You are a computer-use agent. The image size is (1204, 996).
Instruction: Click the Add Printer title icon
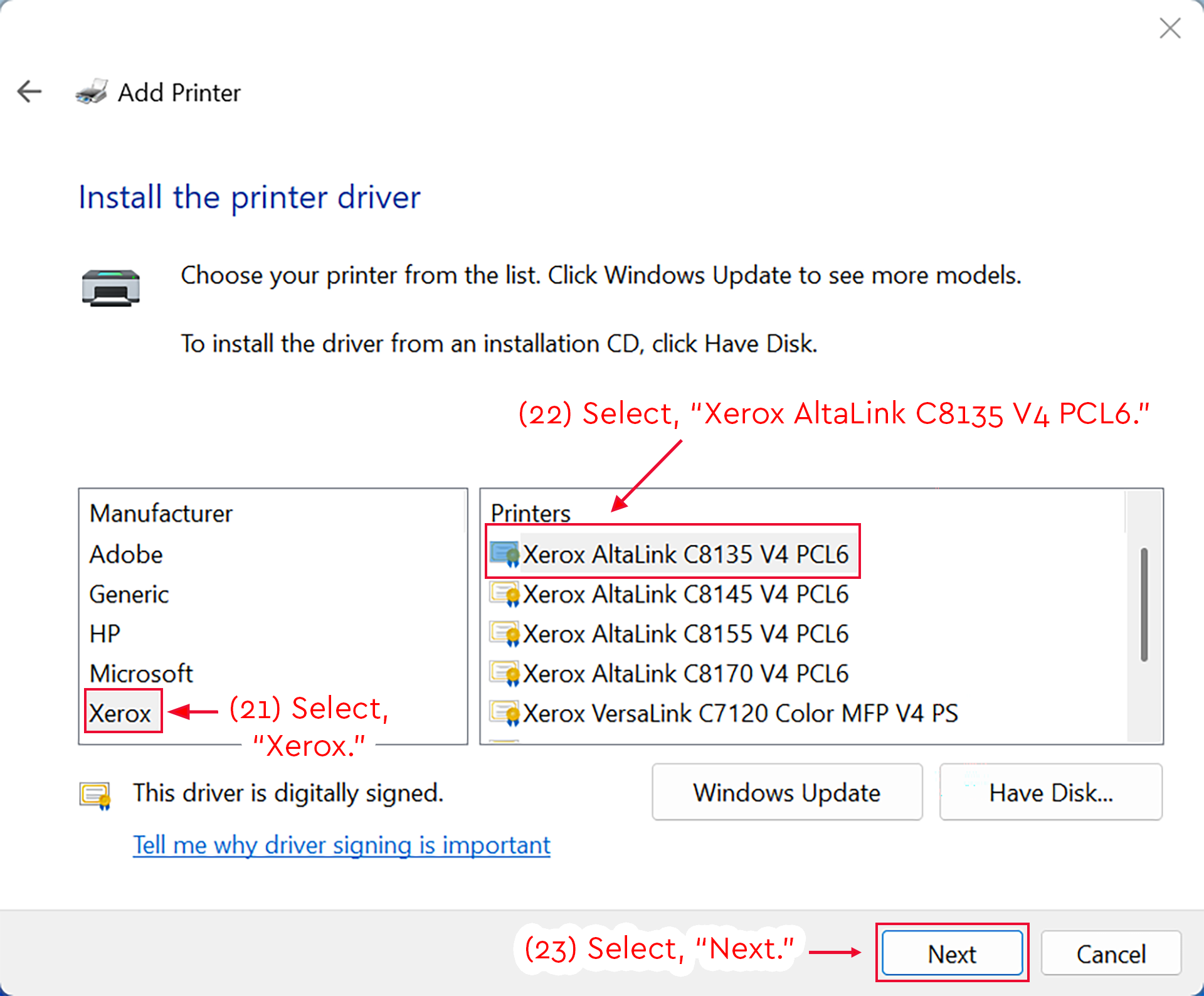tap(92, 92)
